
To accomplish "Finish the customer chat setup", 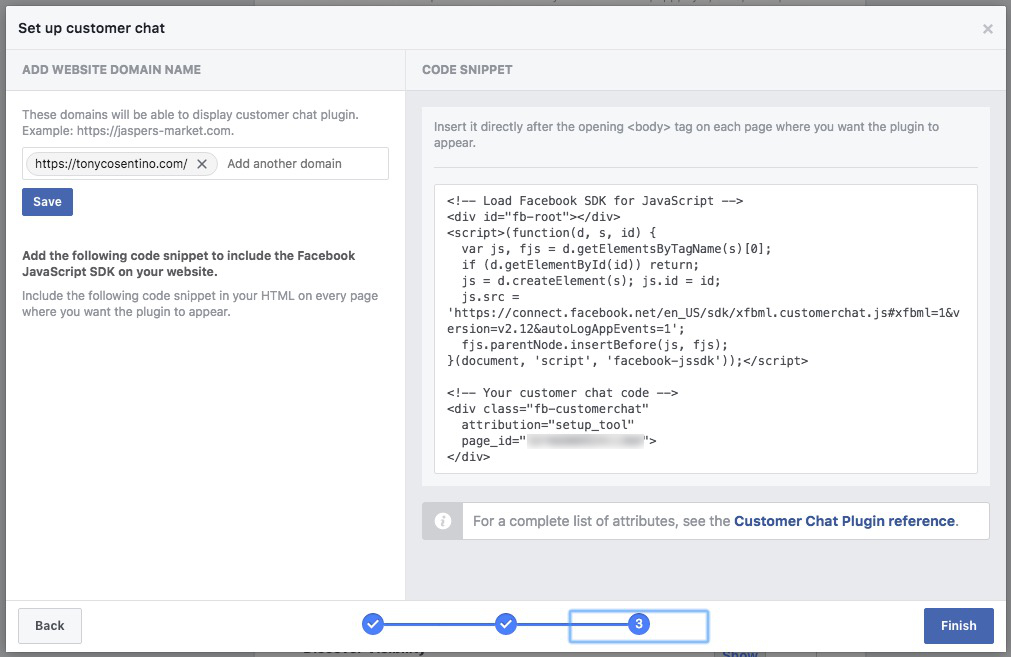I will tap(958, 625).
